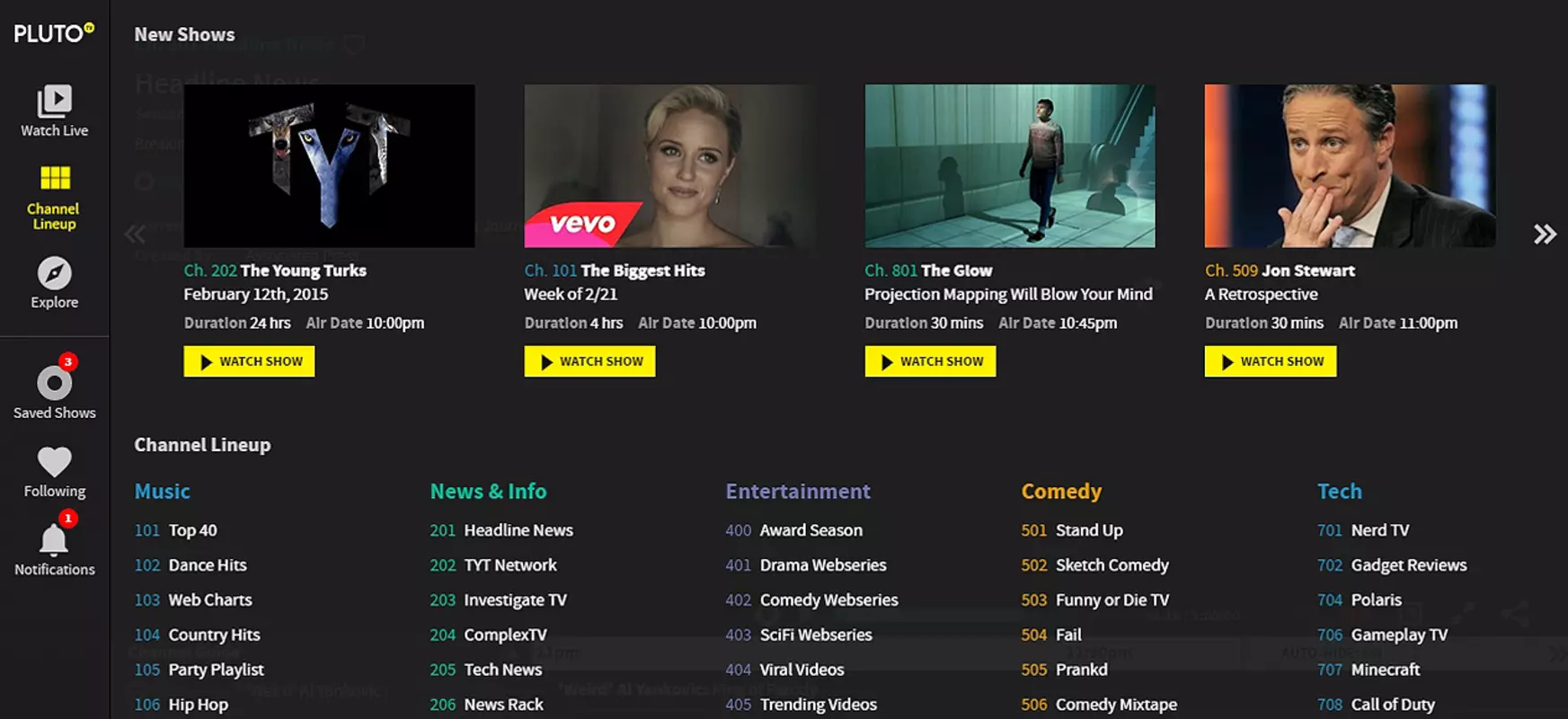Image resolution: width=1568 pixels, height=719 pixels.
Task: Select the Entertainment category heading
Action: click(x=798, y=492)
